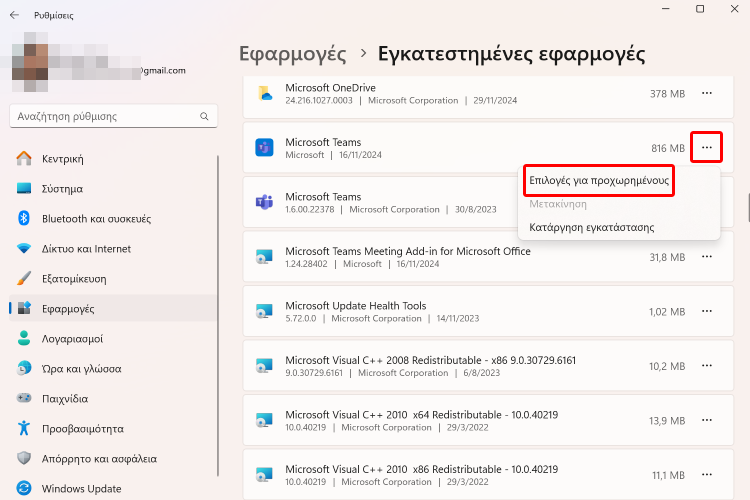Screen dimensions: 750x500
Task: Open three-dots menu for Teams Meeting Add-in
Action: (706, 257)
